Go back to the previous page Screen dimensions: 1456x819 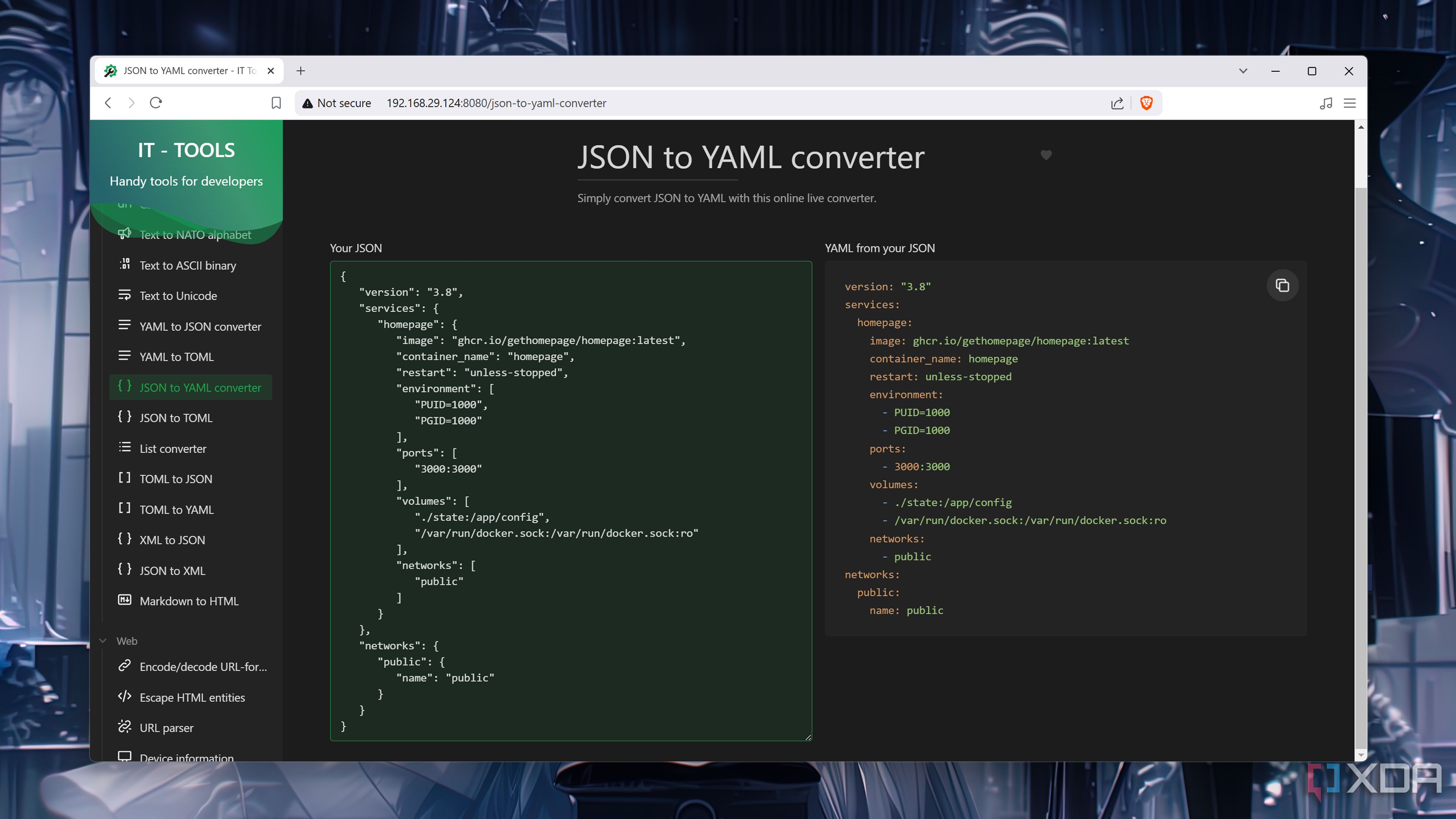coord(108,103)
